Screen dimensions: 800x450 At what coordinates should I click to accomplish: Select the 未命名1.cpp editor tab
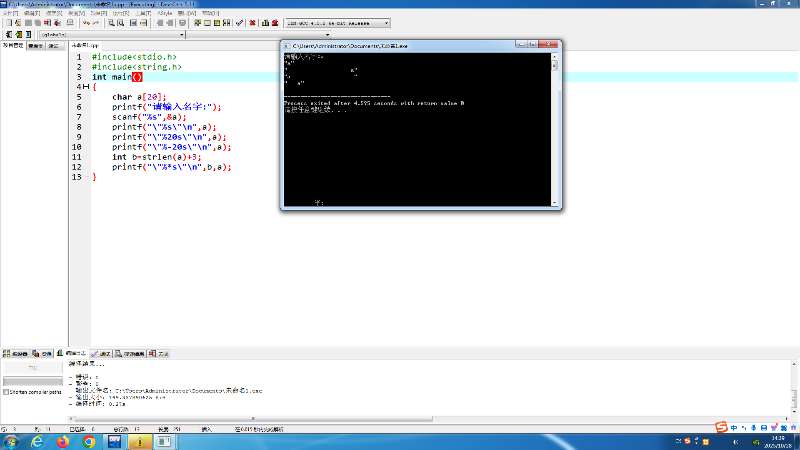85,45
